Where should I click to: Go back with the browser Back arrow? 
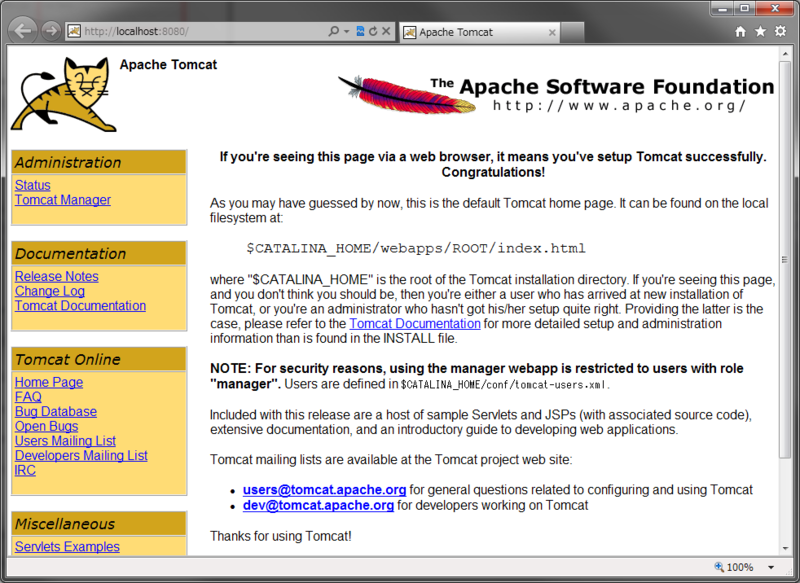tap(23, 31)
